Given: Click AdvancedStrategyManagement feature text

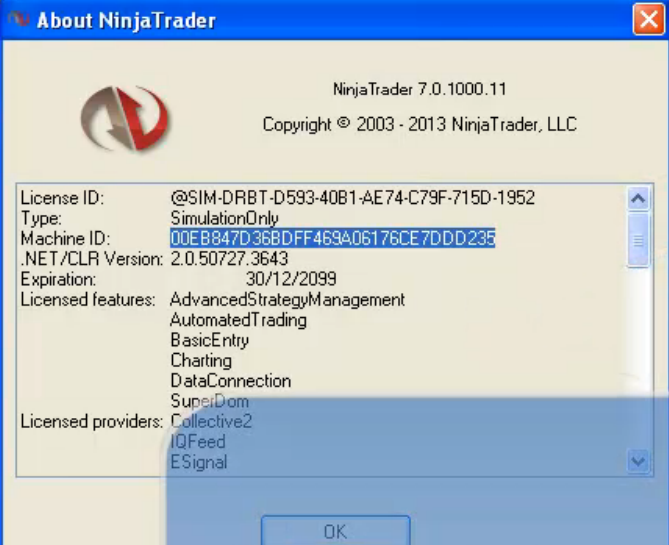Looking at the screenshot, I should tap(287, 300).
